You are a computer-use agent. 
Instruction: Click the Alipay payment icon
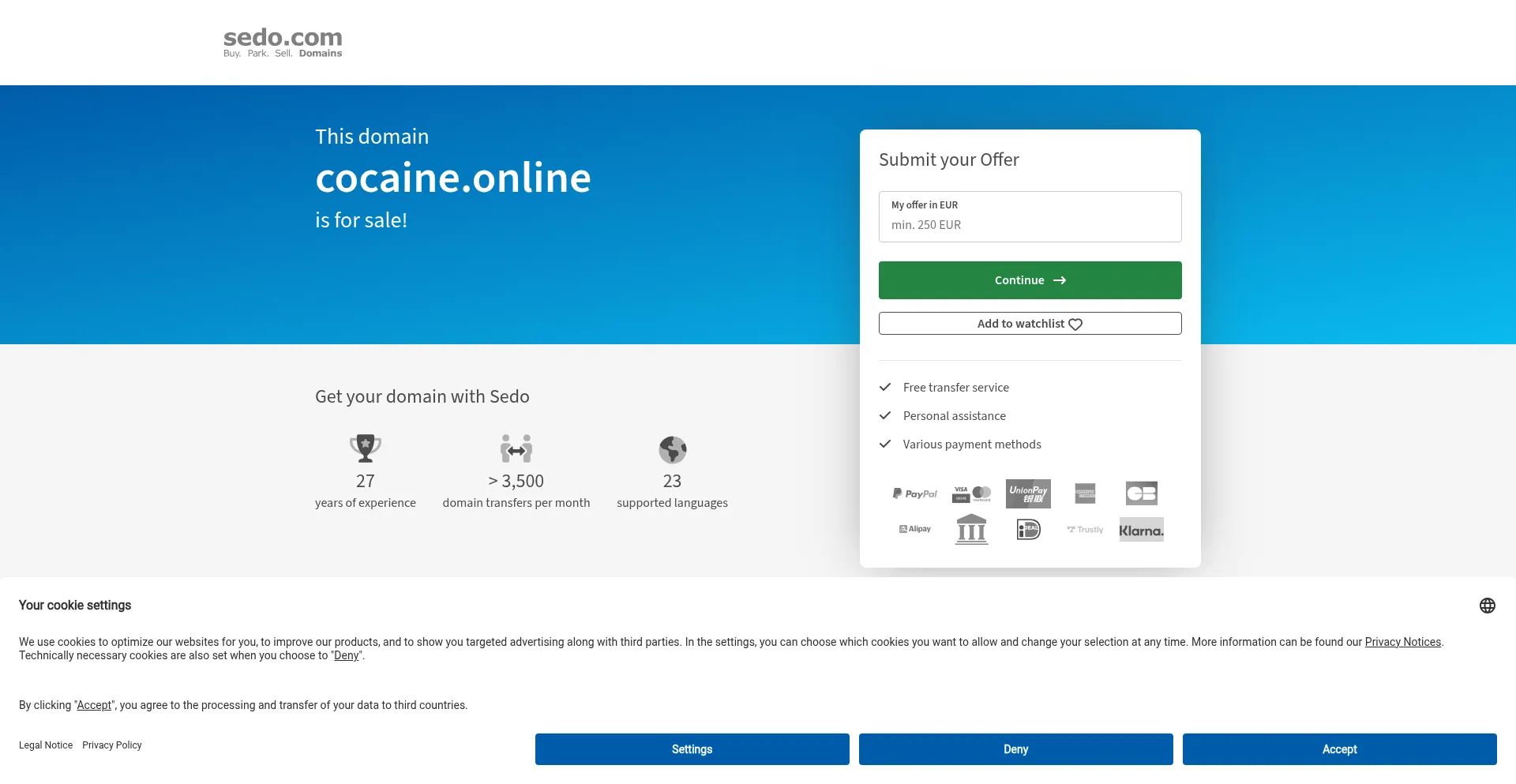[914, 529]
